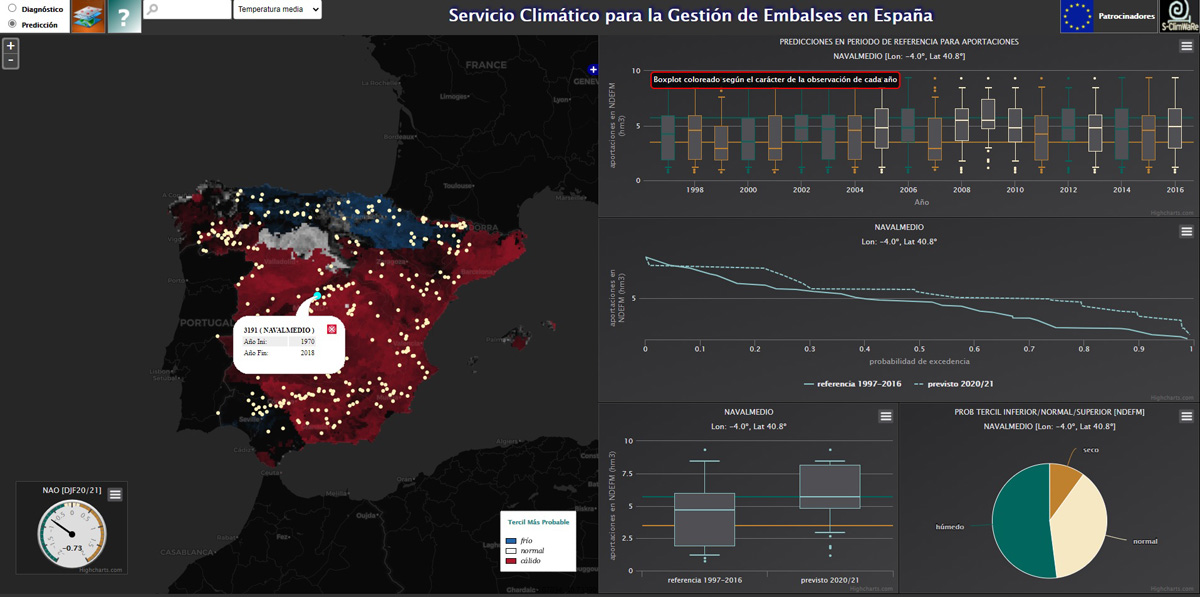Click the blue plus marker near Geneva
The image size is (1200, 597).
point(593,70)
